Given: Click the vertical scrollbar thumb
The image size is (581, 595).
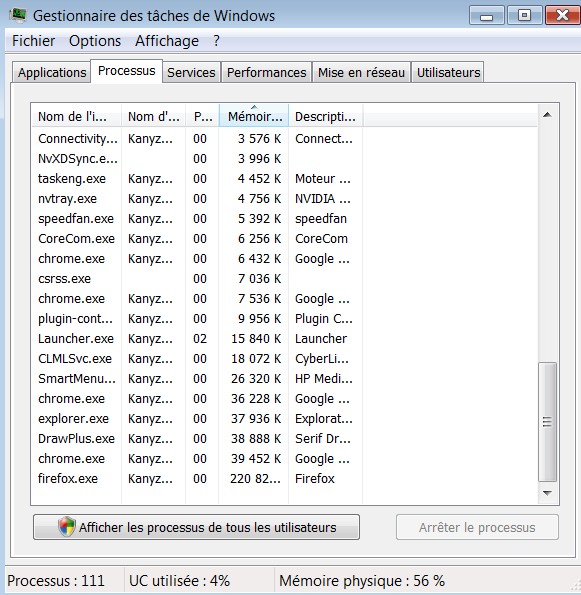Looking at the screenshot, I should tap(547, 422).
